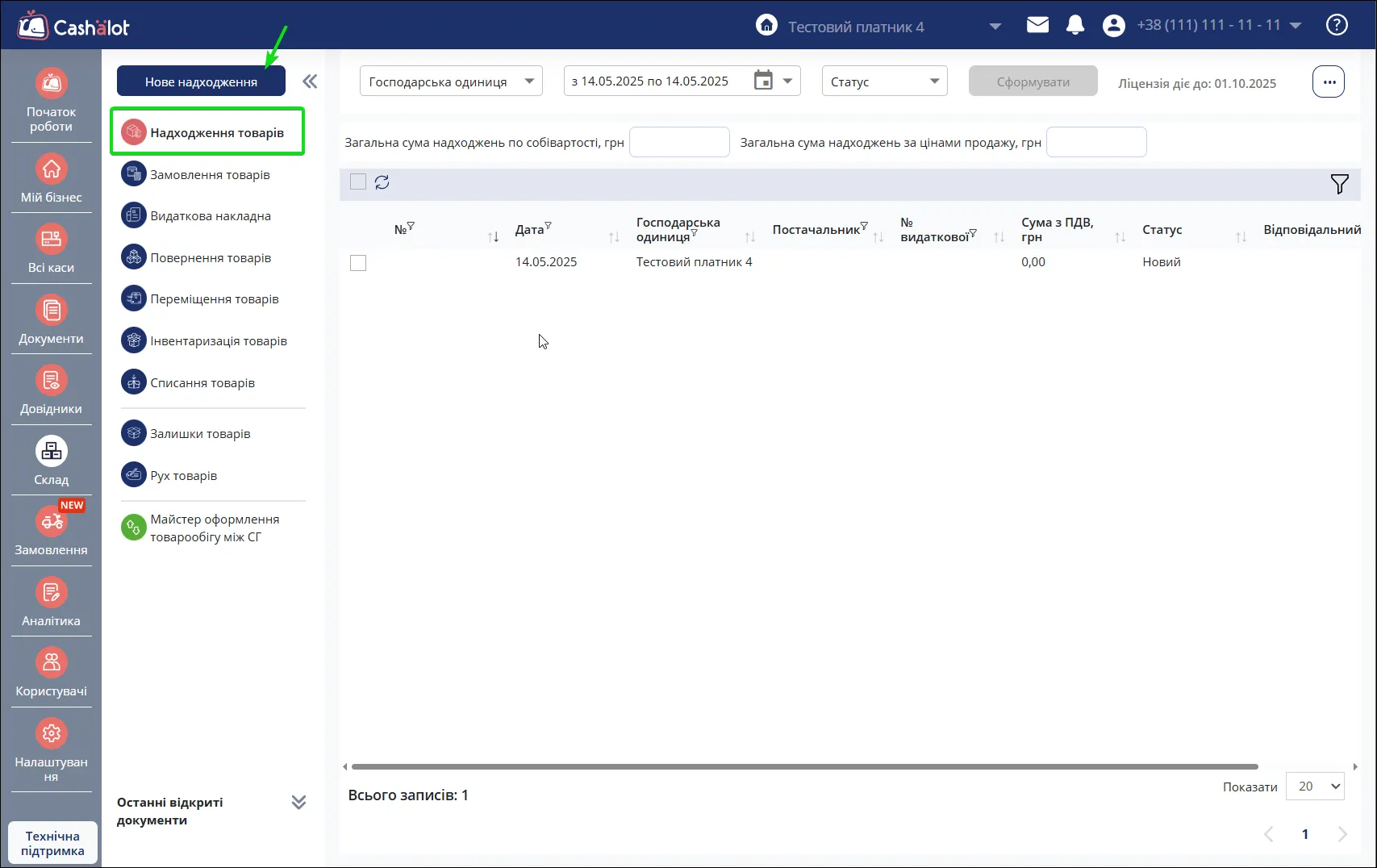
Task: Open the Аналітика sidebar icon
Action: click(x=51, y=593)
